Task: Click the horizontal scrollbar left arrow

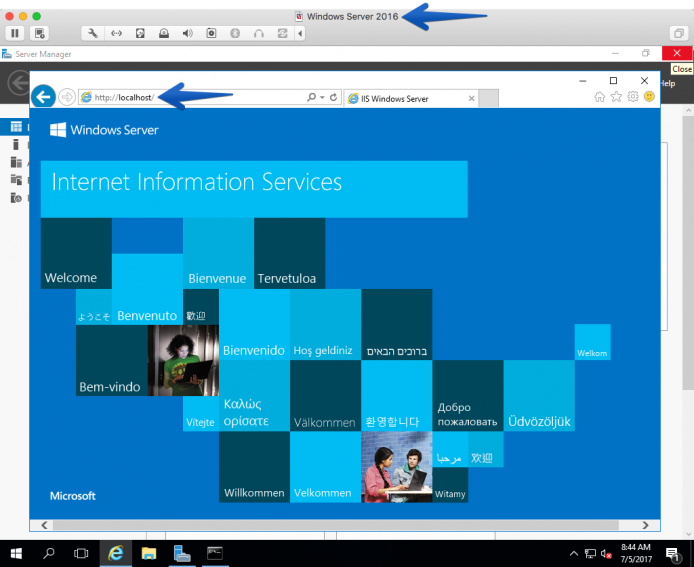Action: click(44, 525)
